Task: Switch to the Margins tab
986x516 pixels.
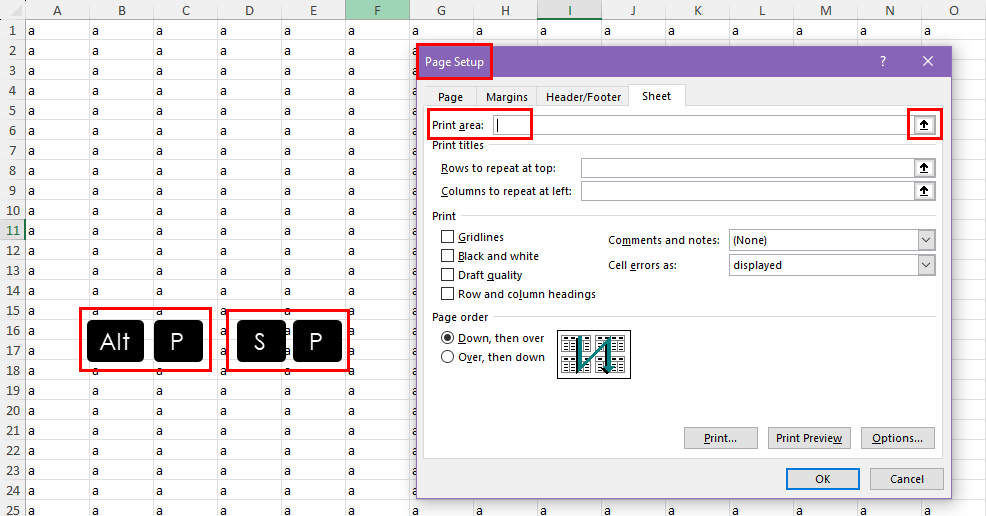Action: [507, 97]
